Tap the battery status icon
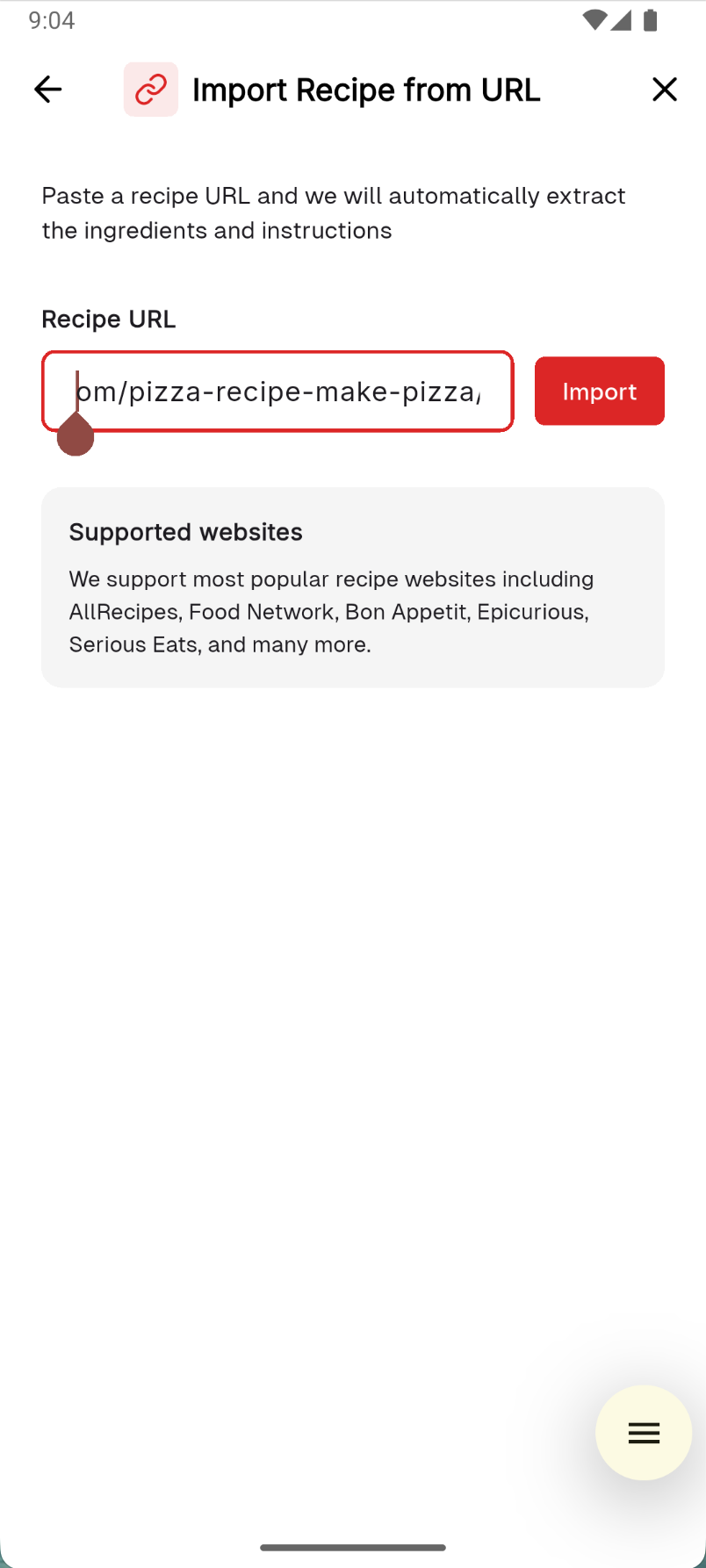This screenshot has width=706, height=1568. click(x=651, y=20)
